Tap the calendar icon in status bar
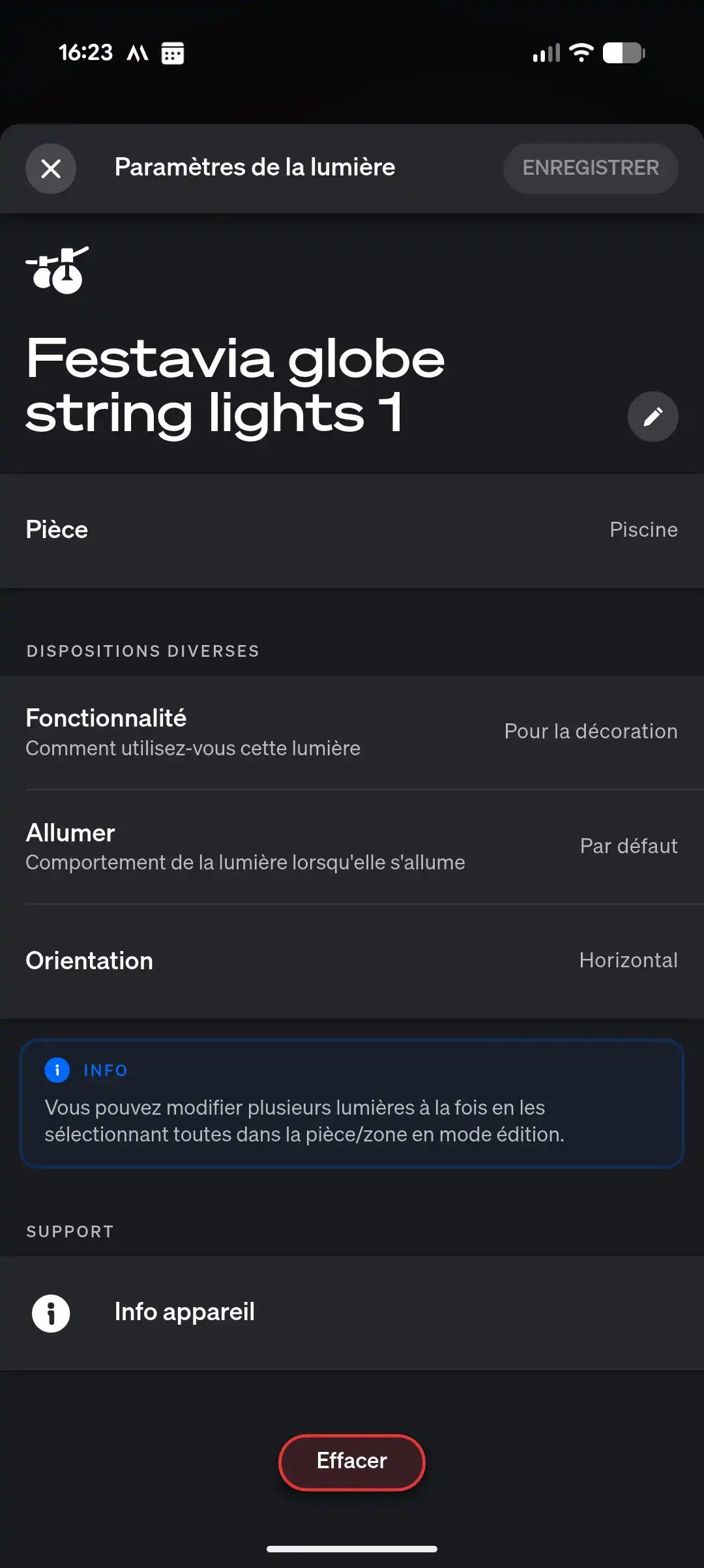Viewport: 704px width, 1568px height. coord(173,53)
